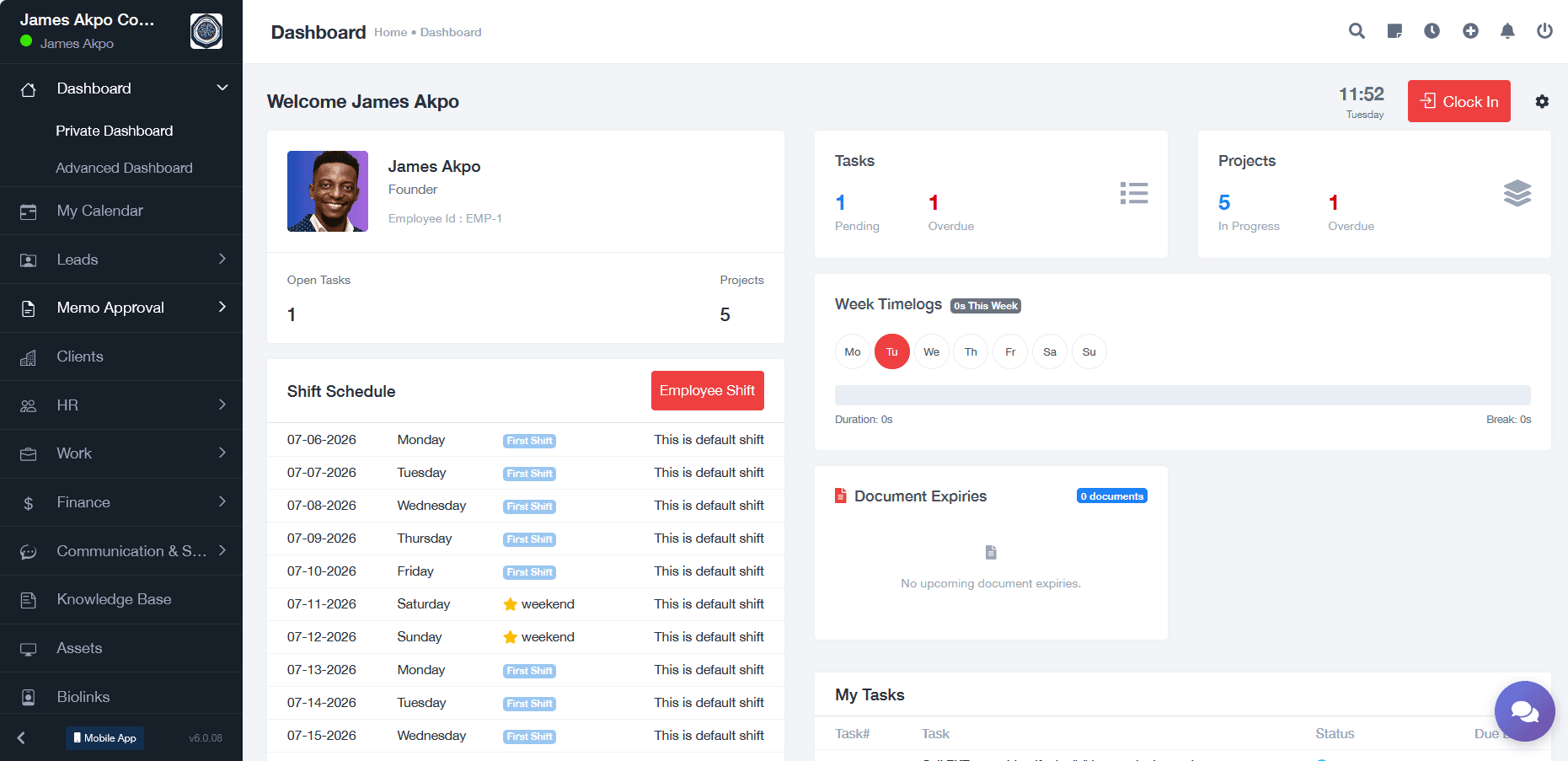The width and height of the screenshot is (1568, 761).
Task: Expand the Work submenu chevron
Action: [222, 453]
